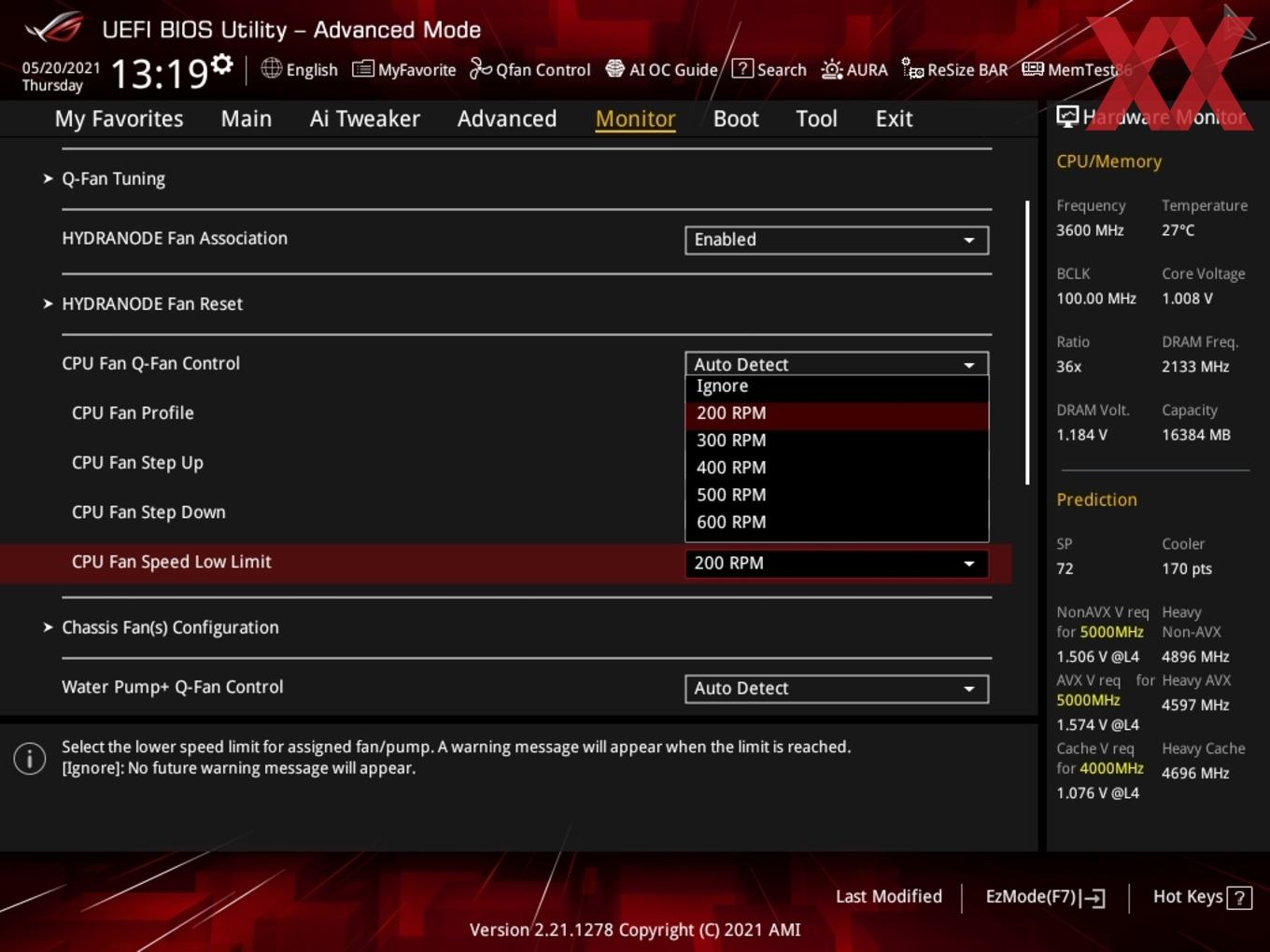Screen dimensions: 1270x952
Task: Select the HYDRANODE Fan Association label
Action: pos(175,238)
